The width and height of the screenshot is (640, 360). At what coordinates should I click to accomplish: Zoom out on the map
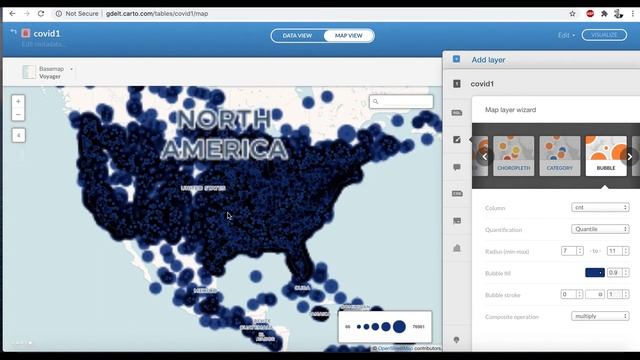pyautogui.click(x=18, y=114)
